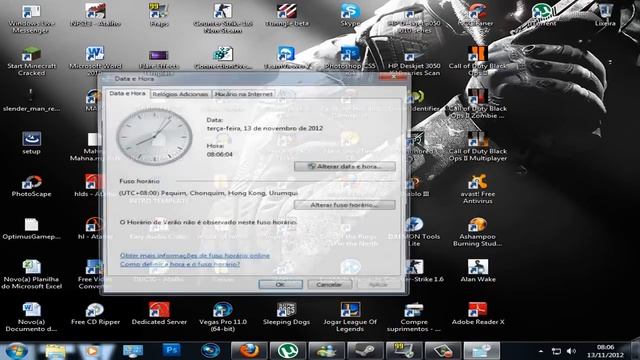Screen dimensions: 640x360
Task: Open Microsoft Word desktop shortcut
Action: (x=95, y=60)
